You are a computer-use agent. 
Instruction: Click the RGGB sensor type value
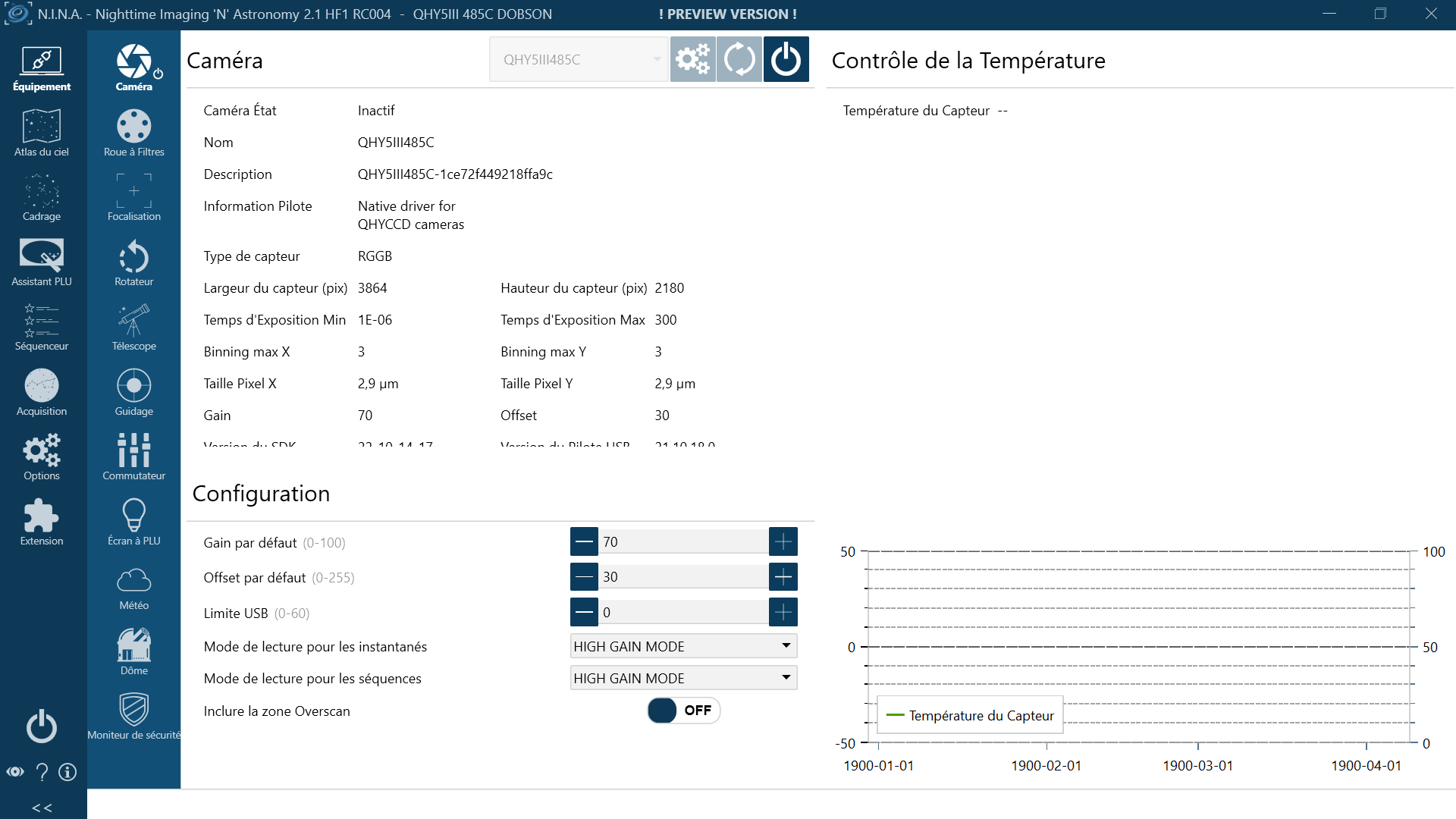[x=375, y=256]
